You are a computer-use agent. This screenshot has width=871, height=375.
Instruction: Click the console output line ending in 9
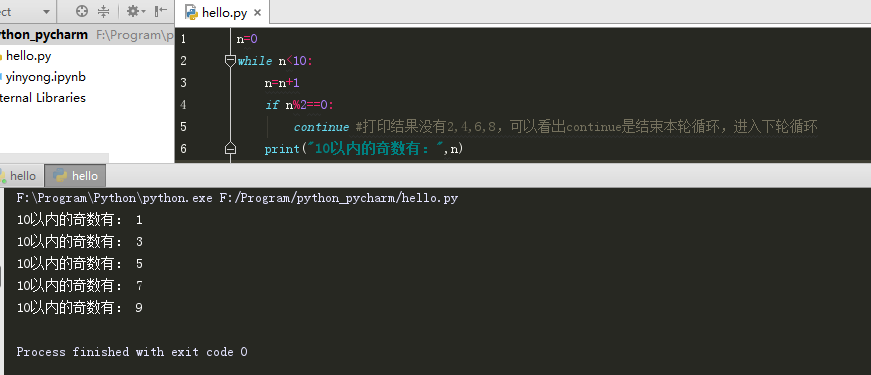[79, 307]
